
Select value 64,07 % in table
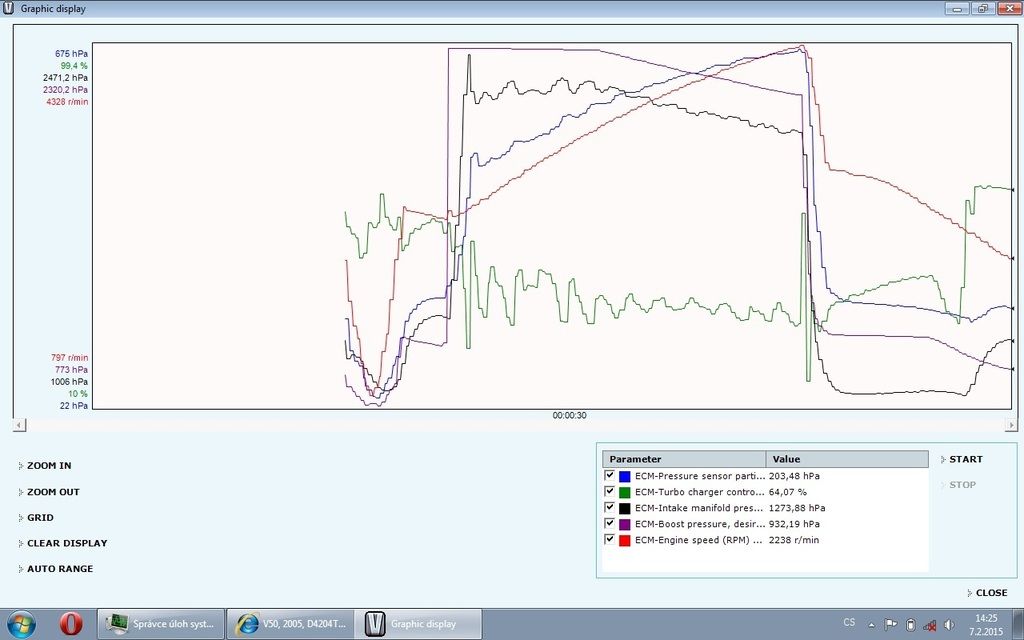tap(788, 492)
